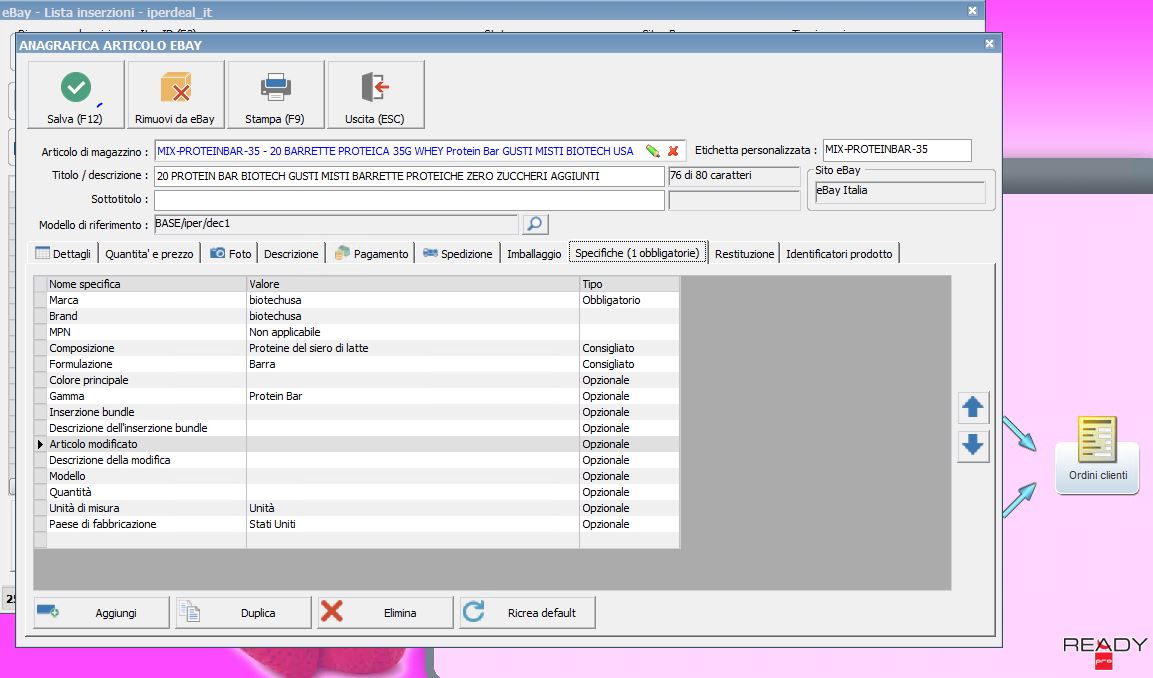Exit with Uscita (ESC) button

376,95
